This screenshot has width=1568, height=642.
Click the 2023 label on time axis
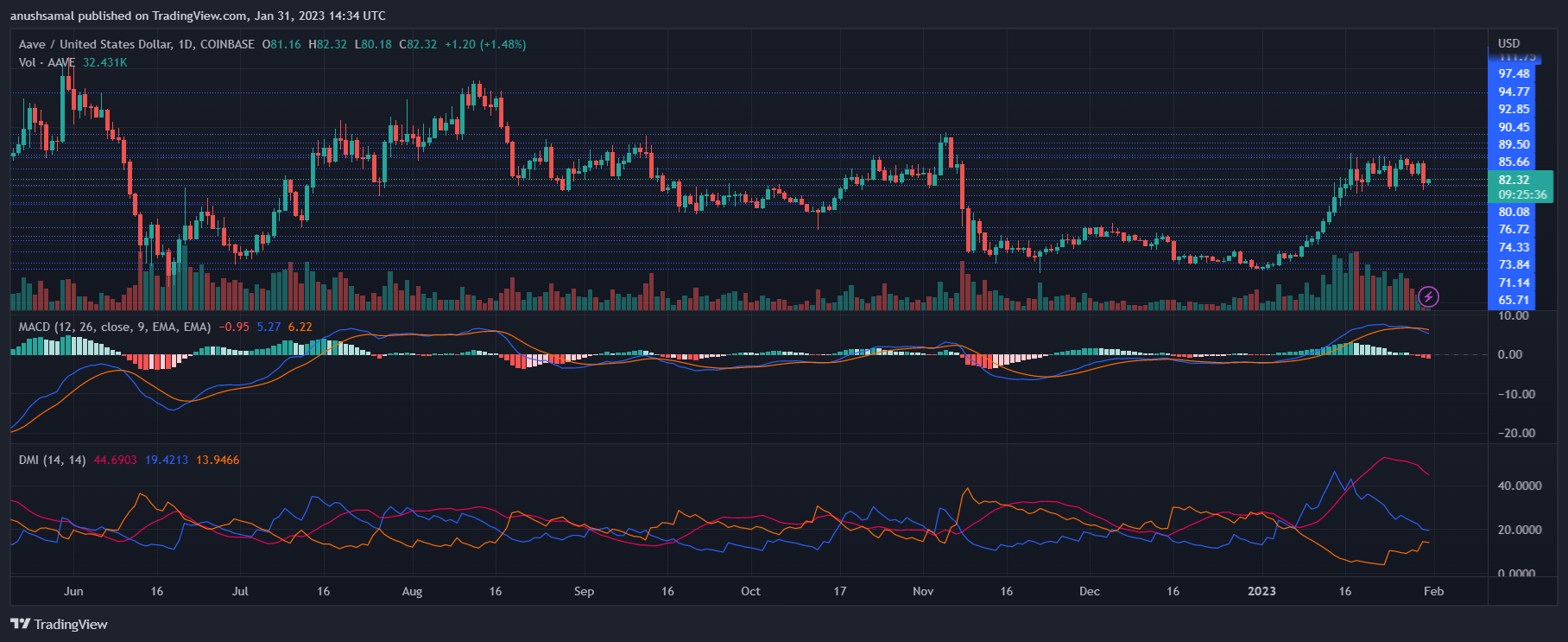pyautogui.click(x=1261, y=591)
